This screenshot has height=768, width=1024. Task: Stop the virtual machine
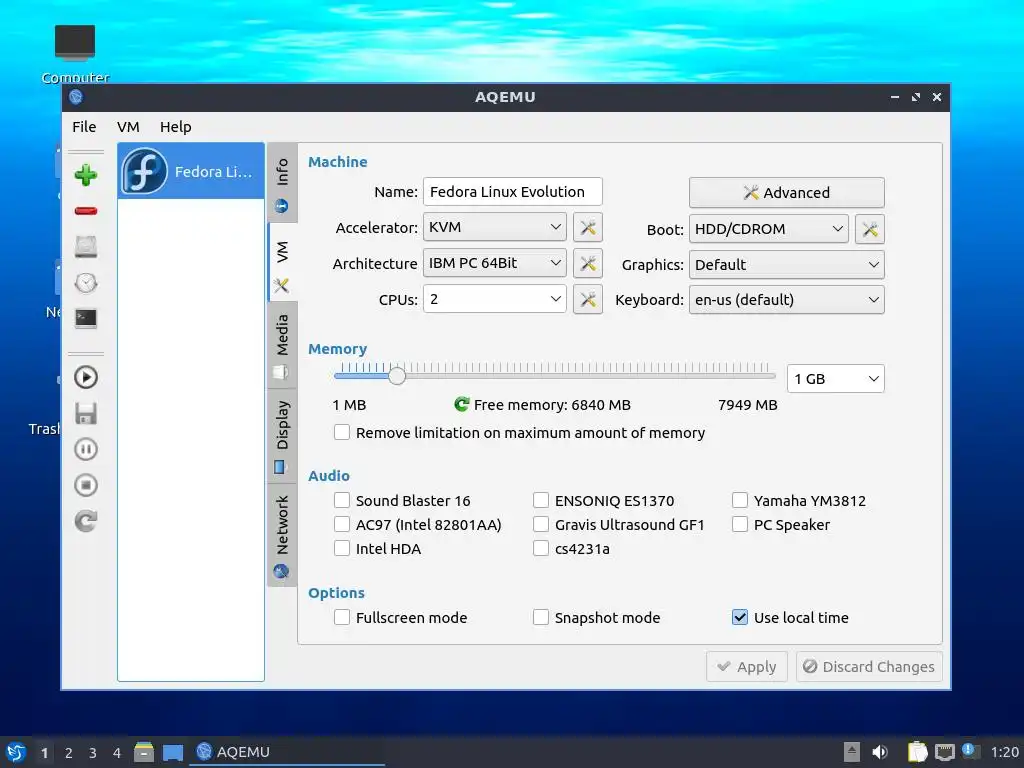(x=86, y=485)
